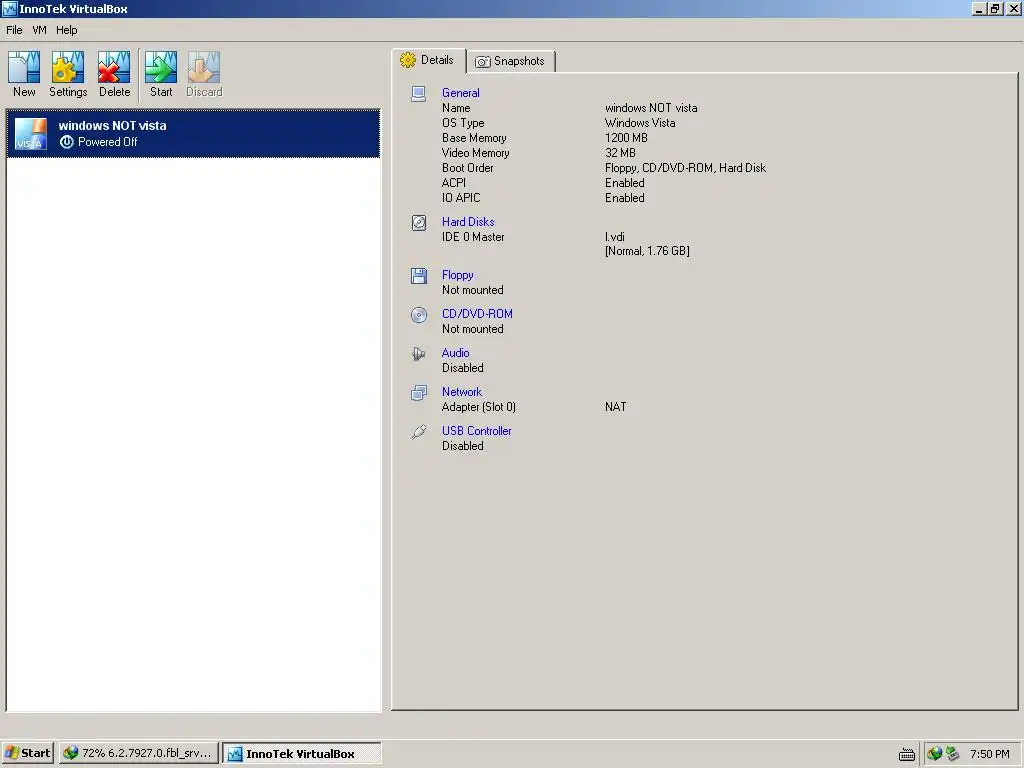This screenshot has height=768, width=1024.
Task: Click the gear icon on Details tab
Action: click(408, 60)
